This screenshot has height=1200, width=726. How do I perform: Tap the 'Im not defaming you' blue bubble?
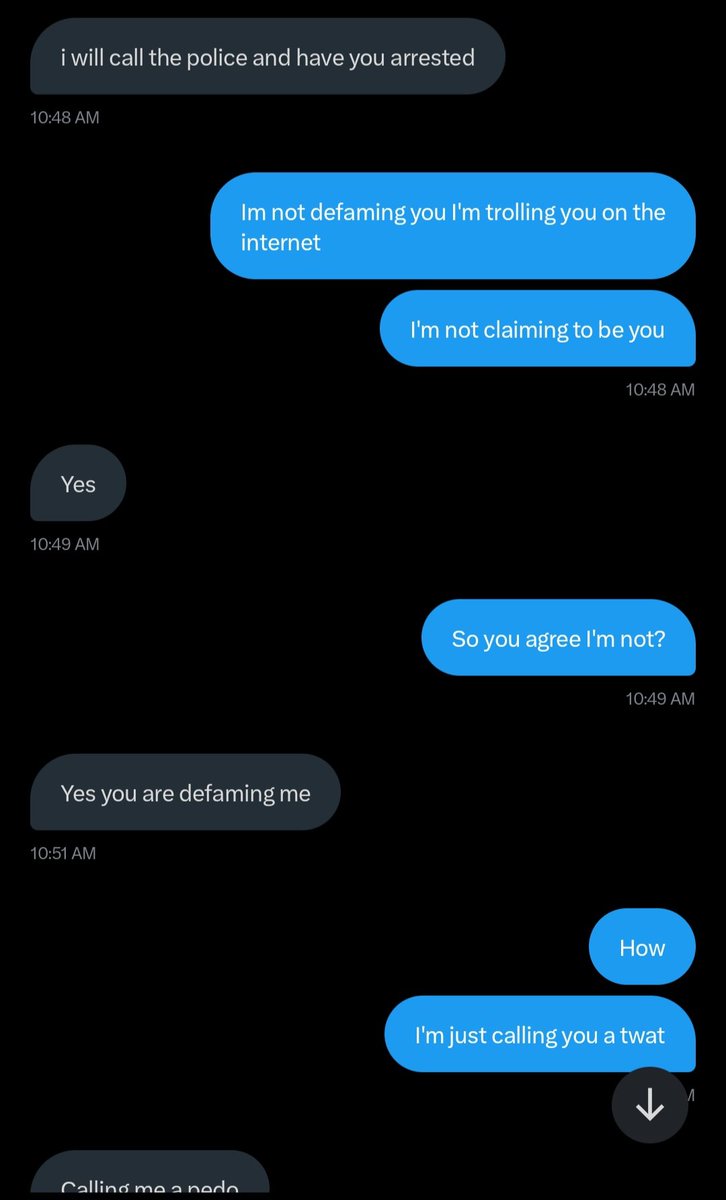[x=453, y=226]
